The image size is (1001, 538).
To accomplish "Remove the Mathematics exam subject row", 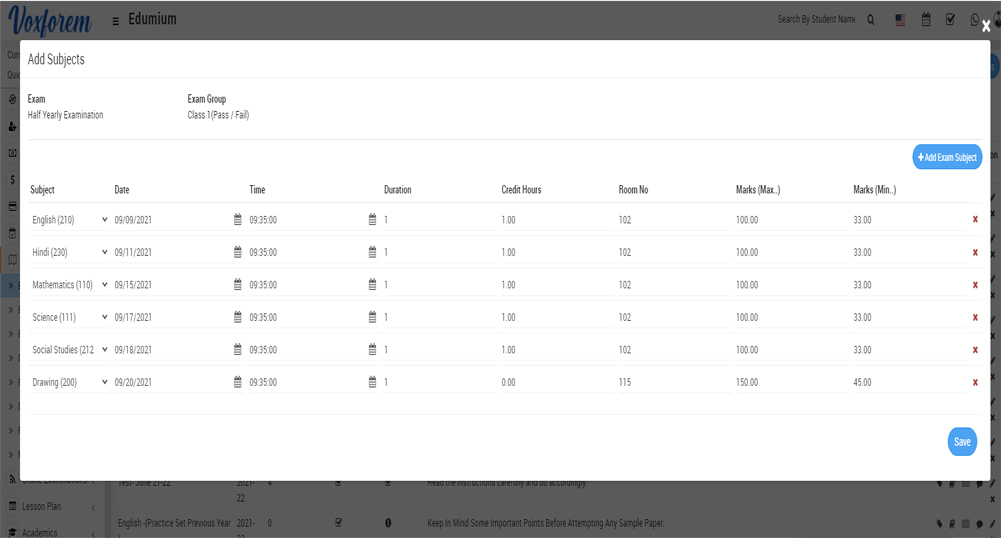I will click(975, 285).
